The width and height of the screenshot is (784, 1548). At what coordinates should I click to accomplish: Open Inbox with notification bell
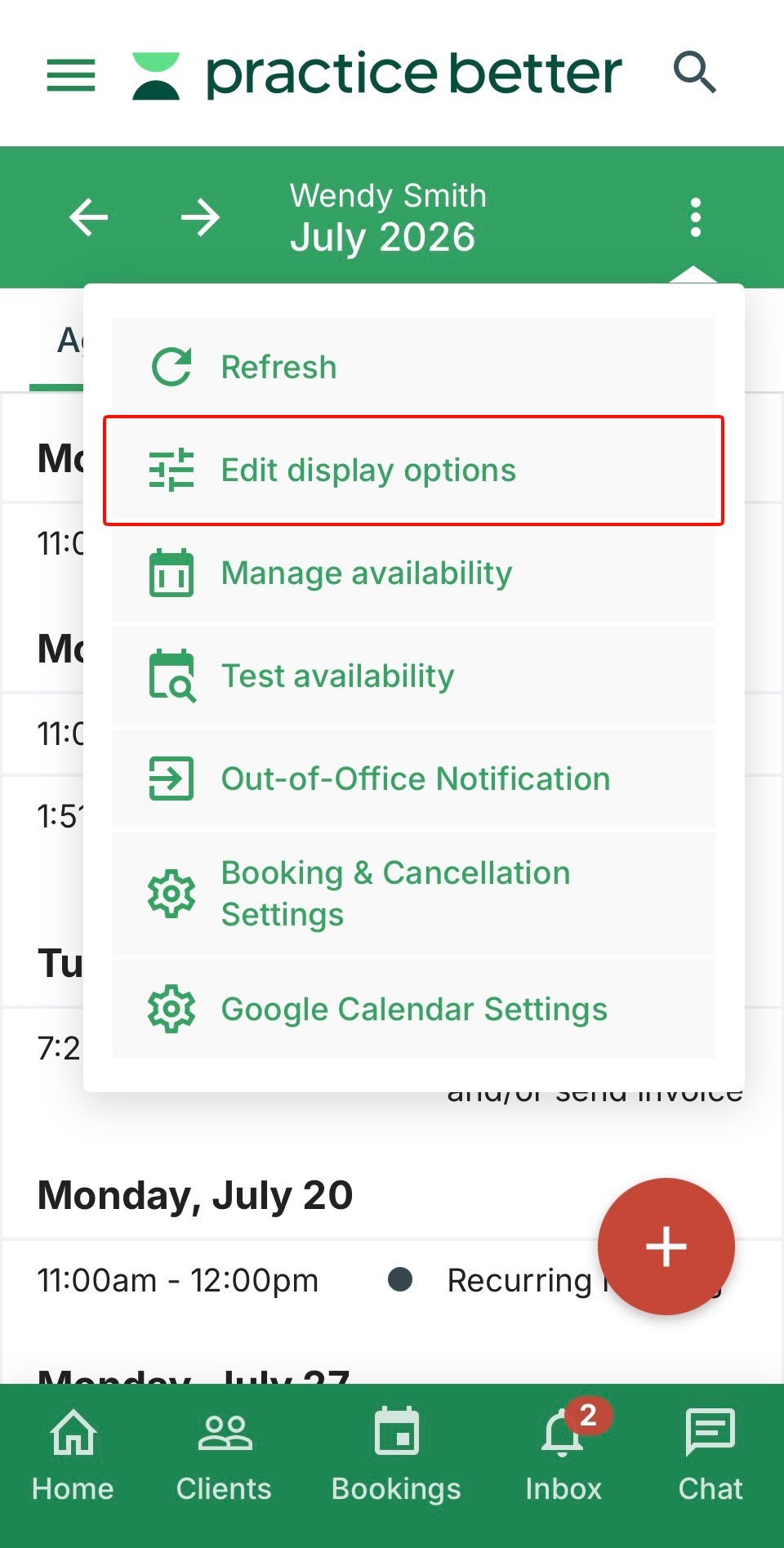(563, 1457)
